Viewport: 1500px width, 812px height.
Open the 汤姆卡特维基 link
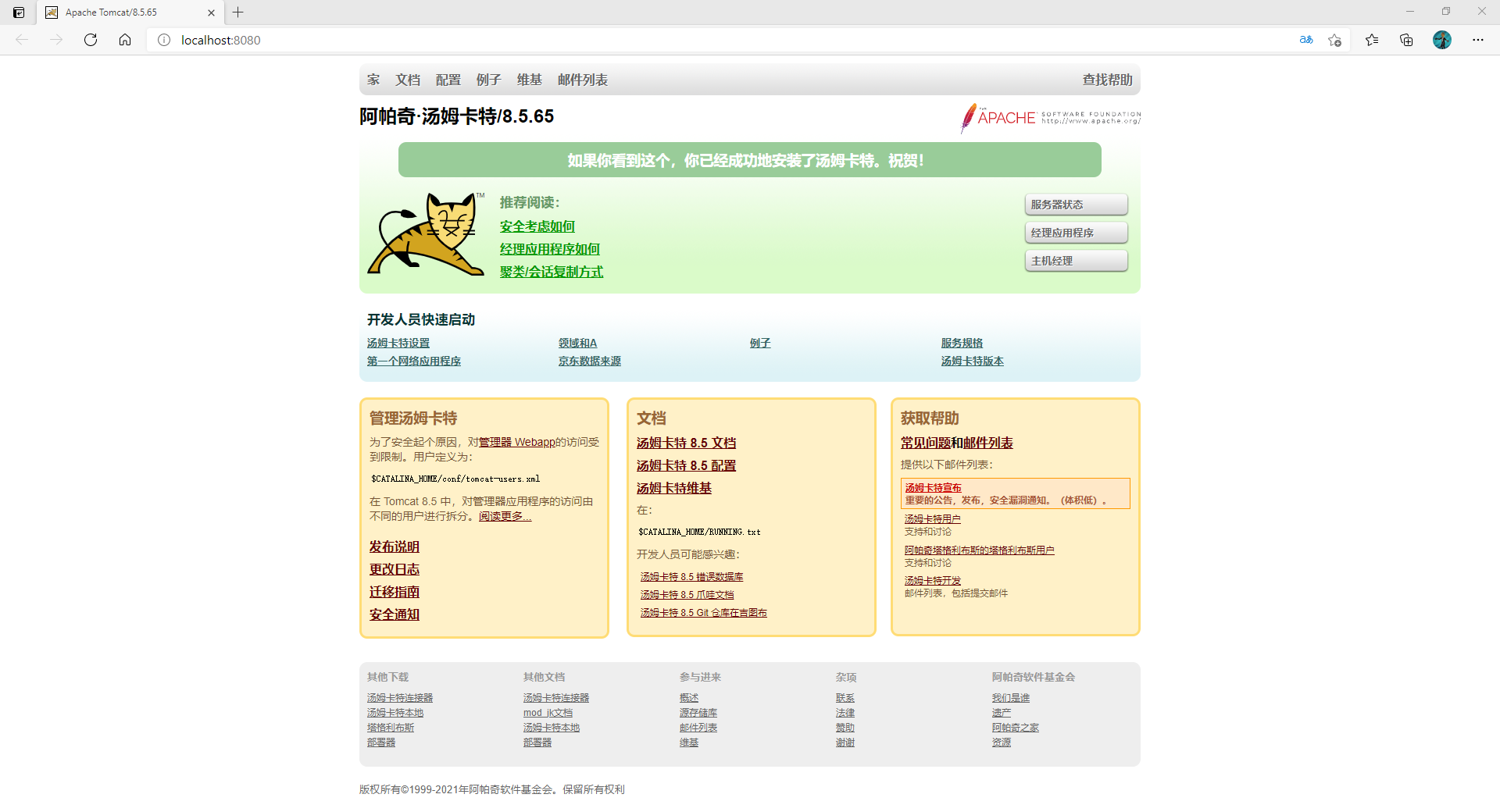[674, 488]
